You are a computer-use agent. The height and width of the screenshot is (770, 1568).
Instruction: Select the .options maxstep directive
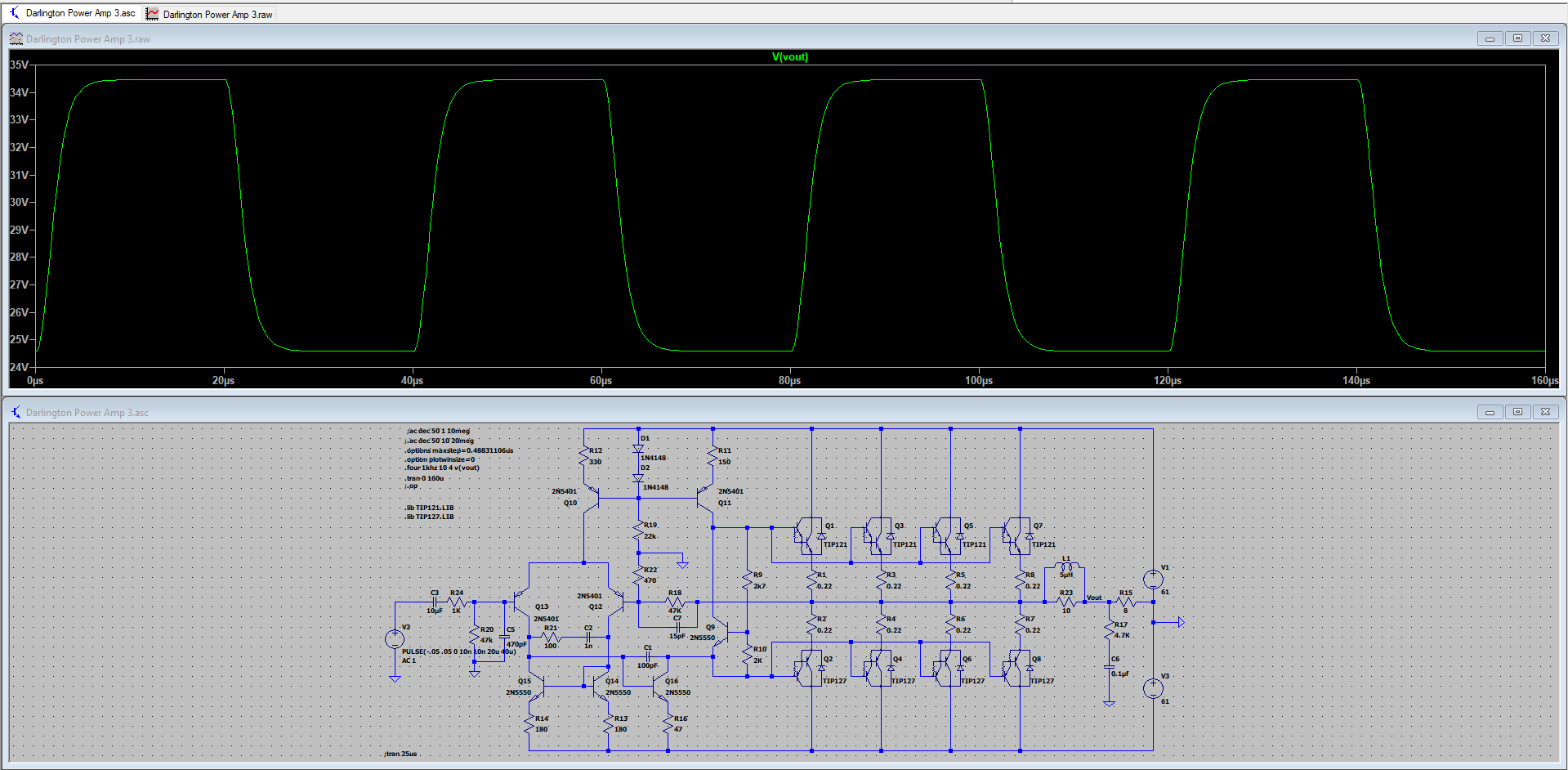(x=459, y=450)
